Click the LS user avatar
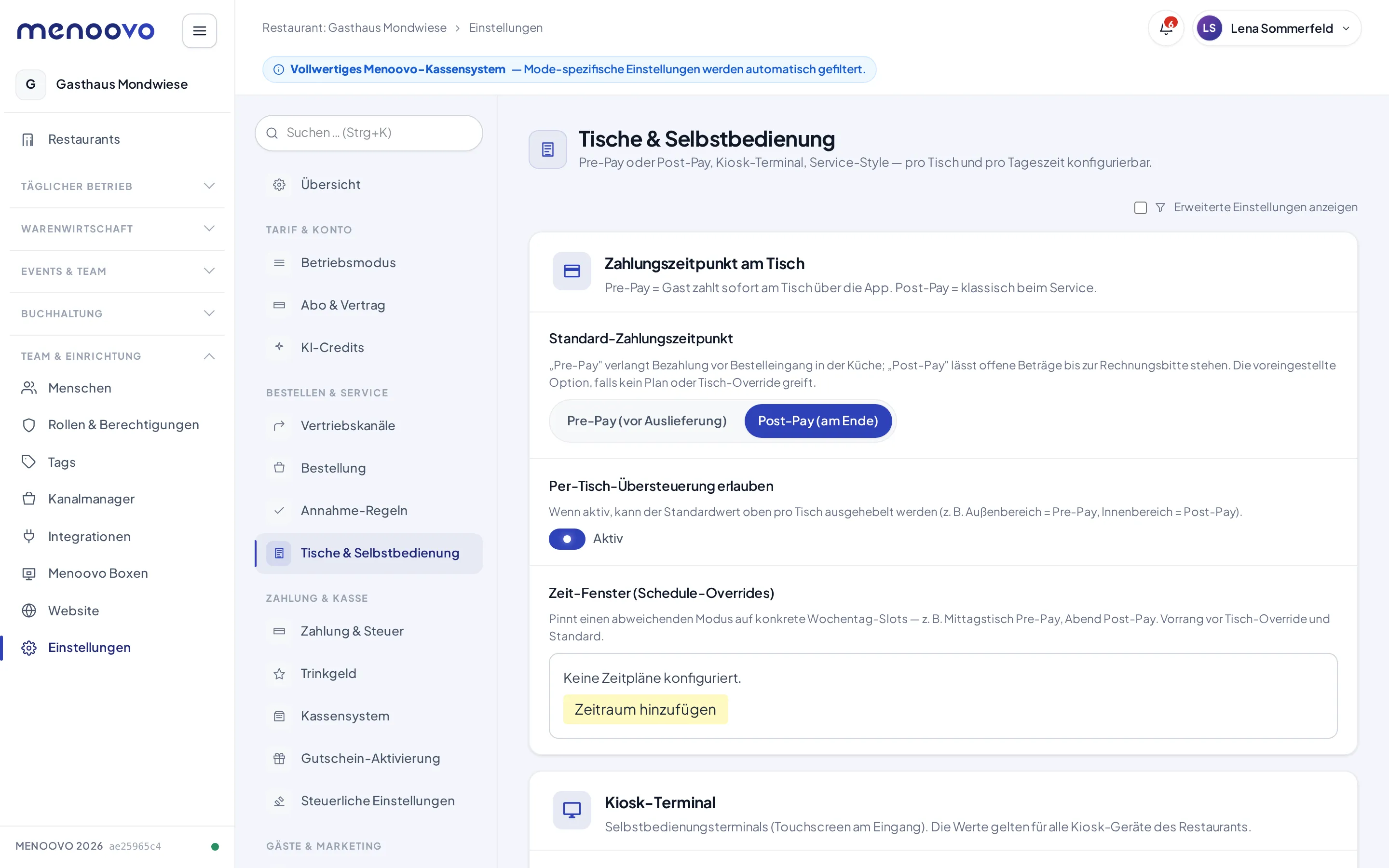1389x868 pixels. (x=1209, y=28)
